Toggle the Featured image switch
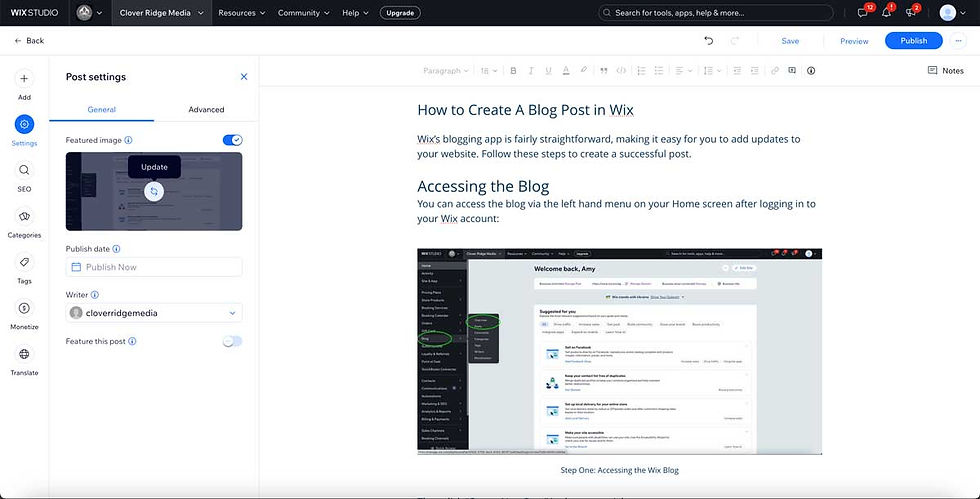The height and width of the screenshot is (499, 980). click(232, 140)
